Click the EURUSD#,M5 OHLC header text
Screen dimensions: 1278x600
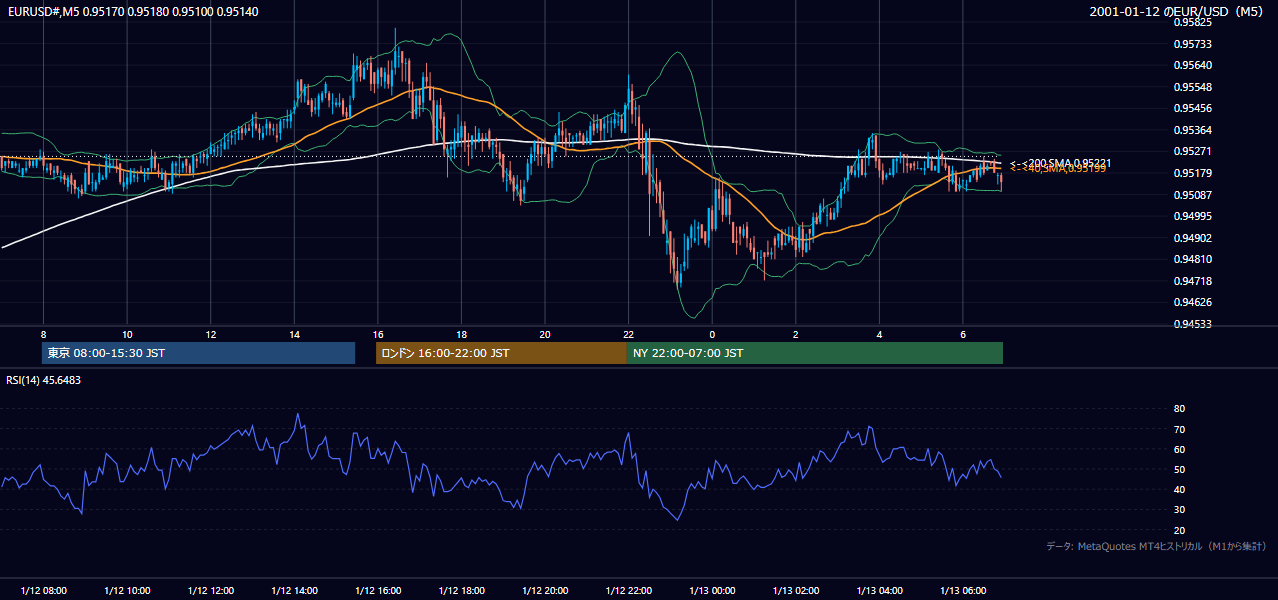click(x=132, y=12)
